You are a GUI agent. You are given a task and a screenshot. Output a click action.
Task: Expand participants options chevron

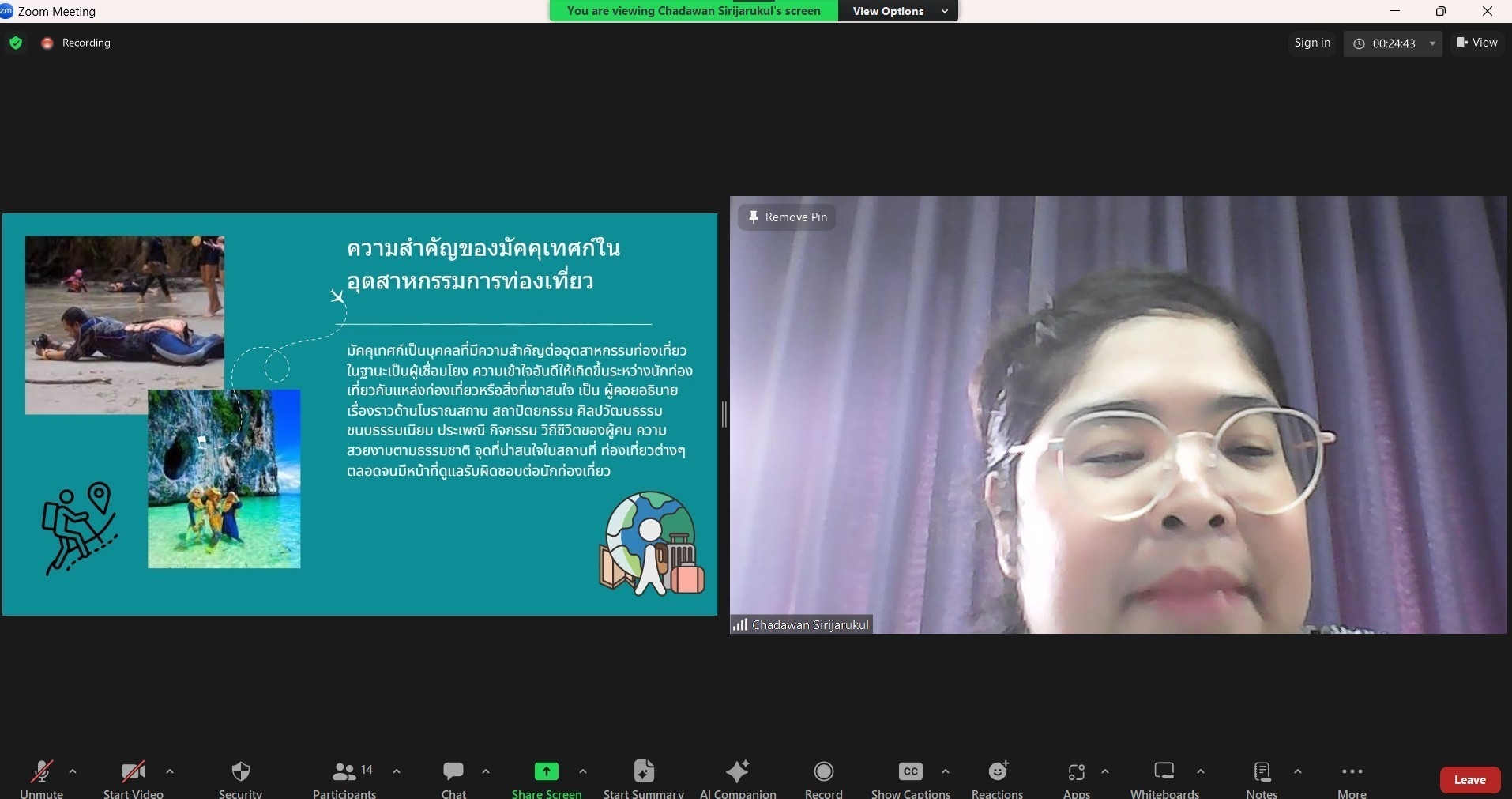(397, 771)
